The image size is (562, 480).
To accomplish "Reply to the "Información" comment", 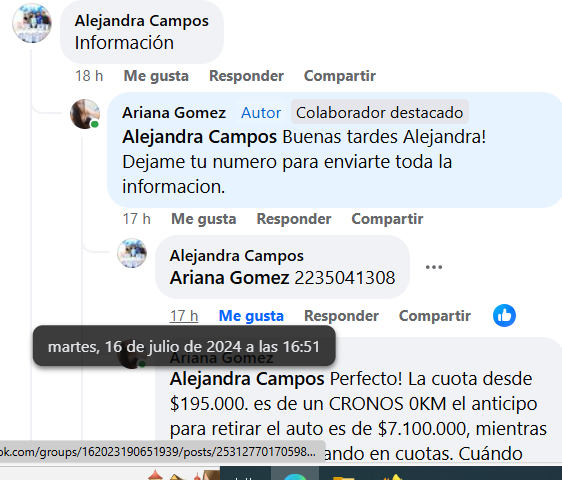I will tap(246, 76).
